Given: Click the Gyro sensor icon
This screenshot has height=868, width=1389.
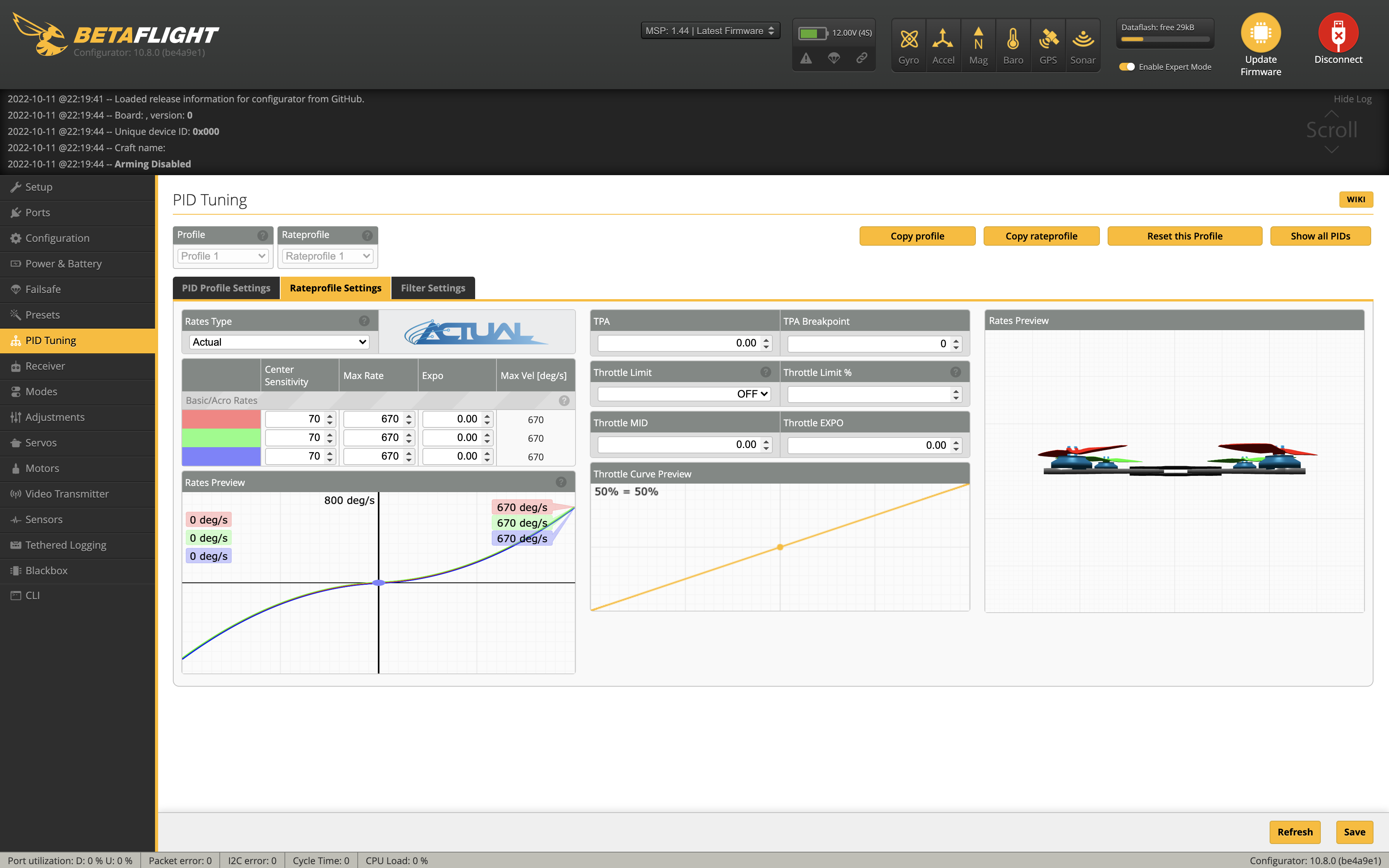Looking at the screenshot, I should (x=908, y=39).
